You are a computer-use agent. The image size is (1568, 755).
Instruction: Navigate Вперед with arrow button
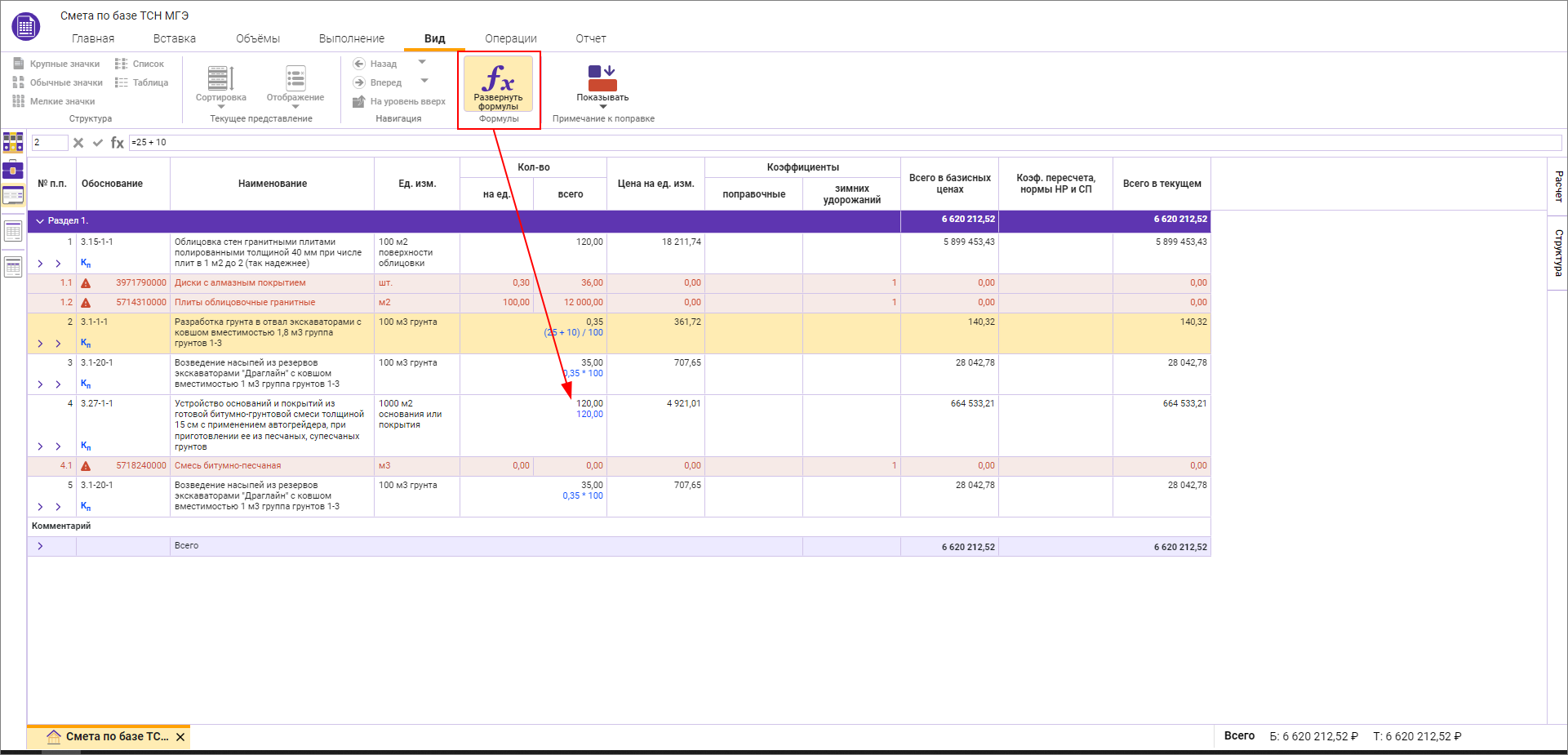click(x=377, y=82)
